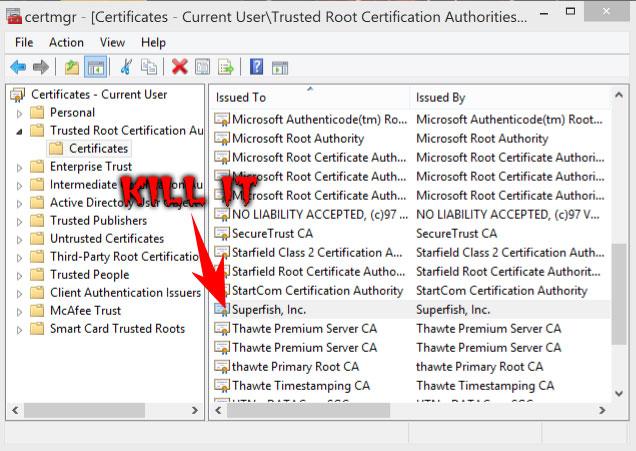Expand Client Authentication Issuers node
The height and width of the screenshot is (451, 636).
click(19, 294)
